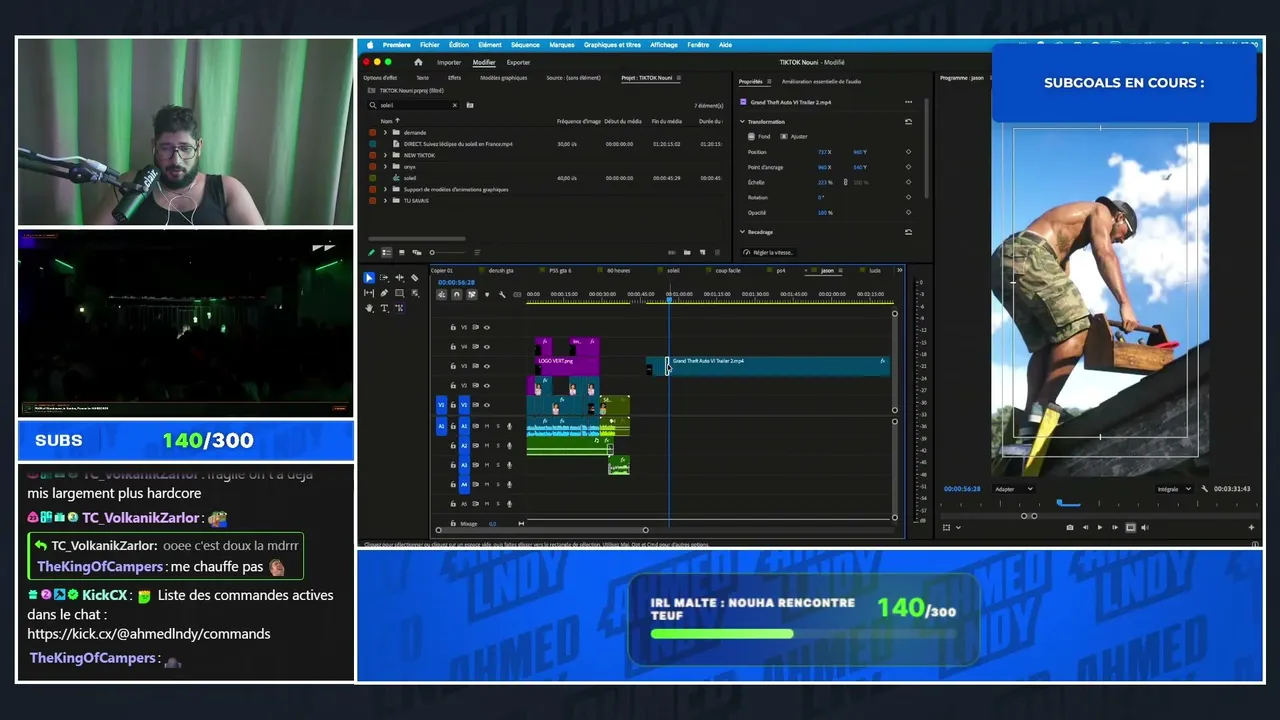Switch project panel to icon view
Viewport: 1280px width, 720px height.
402,252
